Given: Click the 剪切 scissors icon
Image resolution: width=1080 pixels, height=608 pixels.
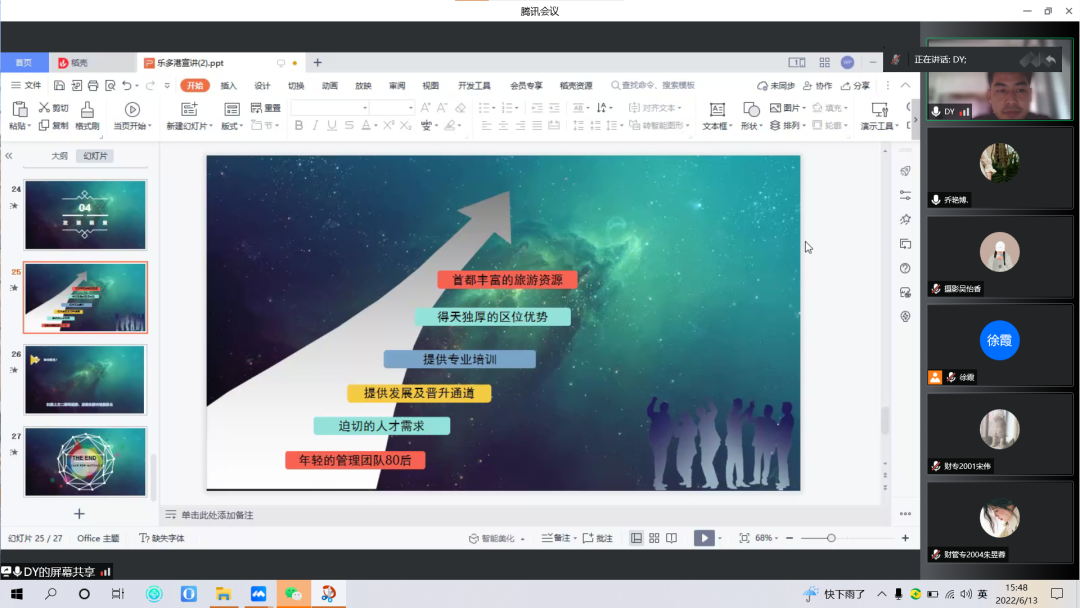Looking at the screenshot, I should [45, 108].
